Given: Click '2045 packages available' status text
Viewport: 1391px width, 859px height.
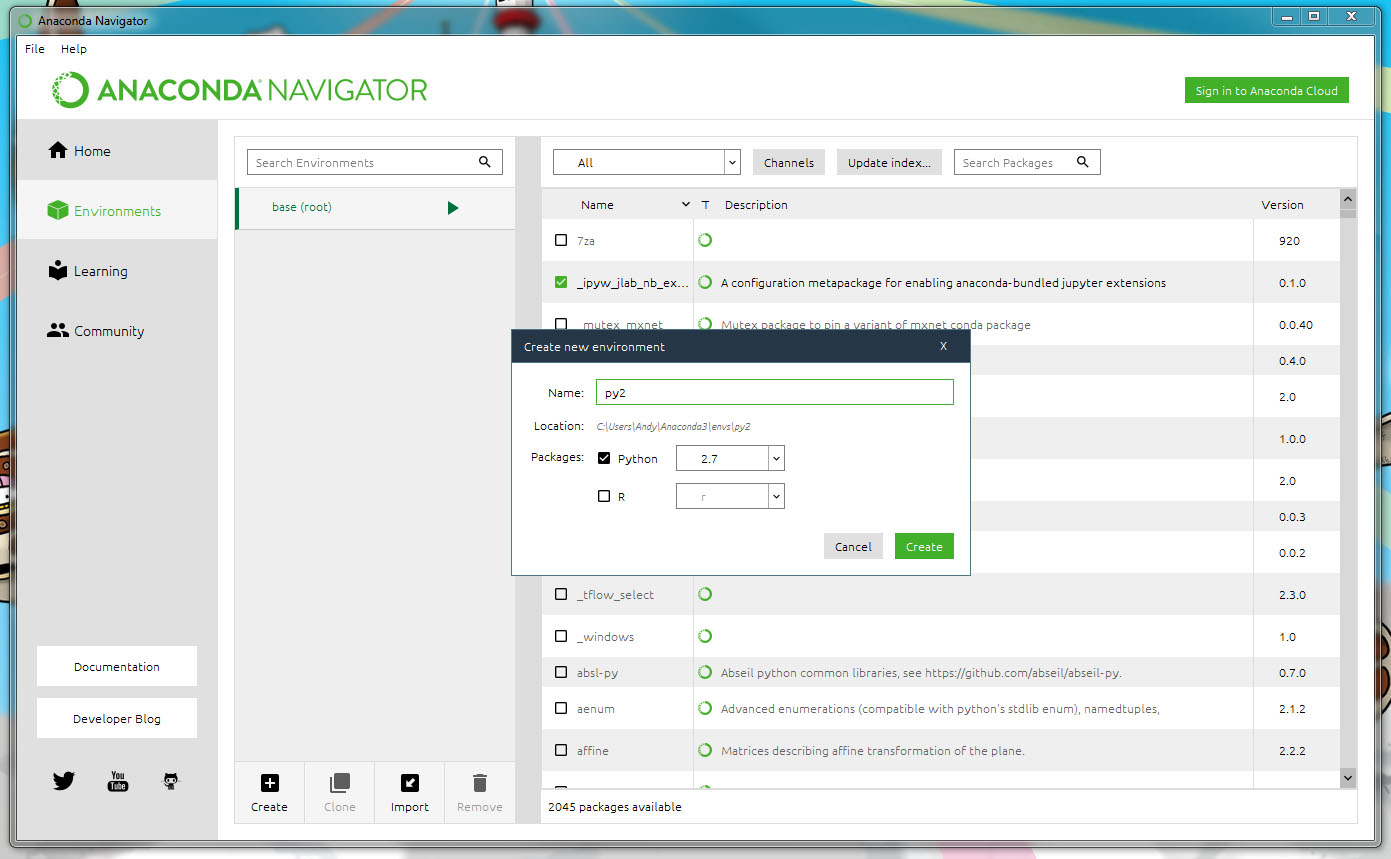Looking at the screenshot, I should click(x=615, y=806).
